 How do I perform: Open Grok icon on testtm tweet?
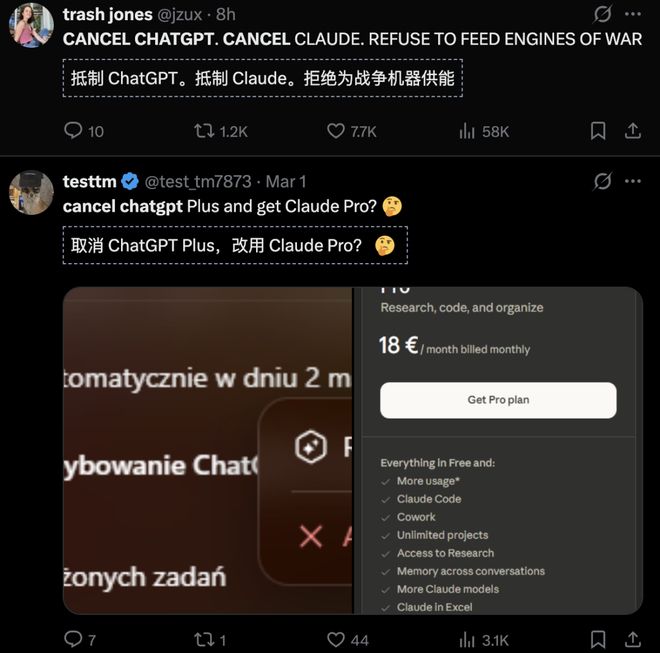point(602,182)
